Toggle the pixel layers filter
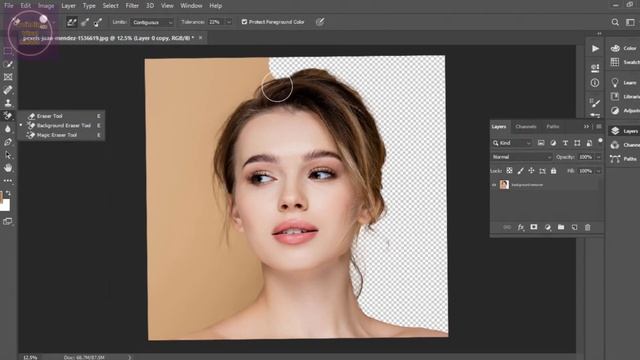This screenshot has width=640, height=360. [x=541, y=143]
